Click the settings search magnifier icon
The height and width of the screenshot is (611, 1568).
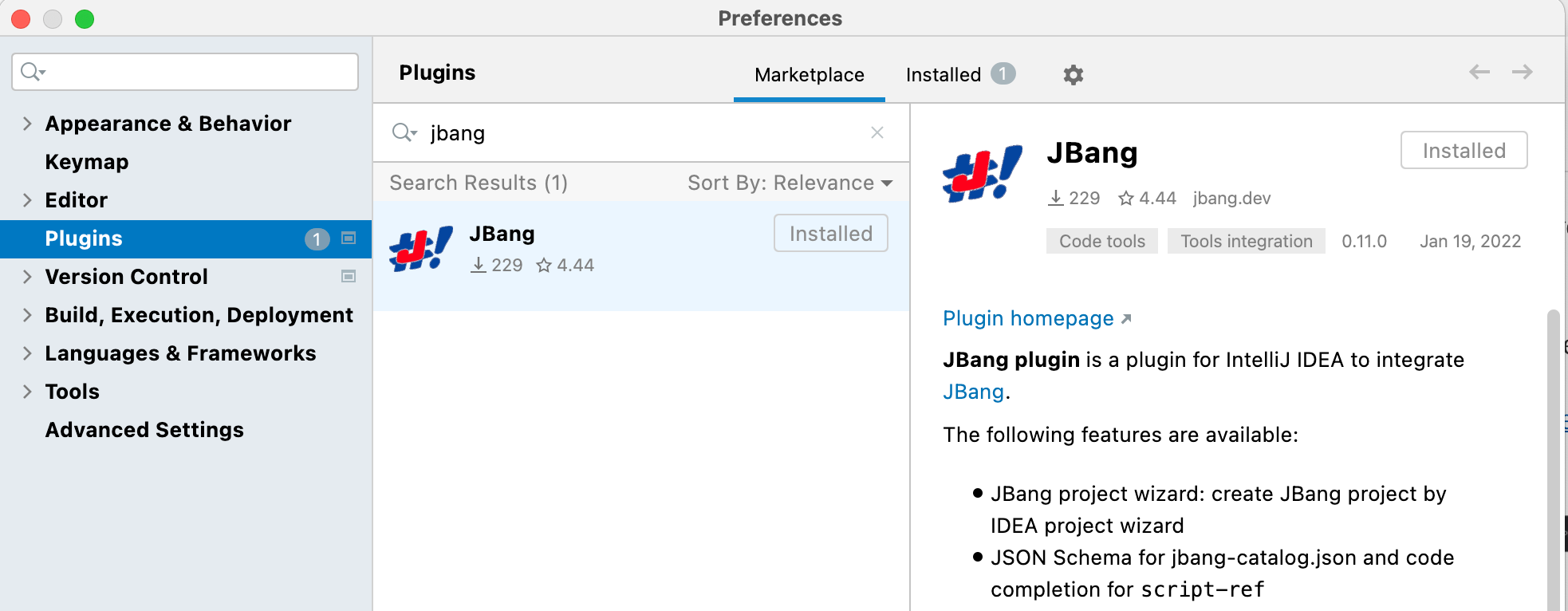pos(33,72)
